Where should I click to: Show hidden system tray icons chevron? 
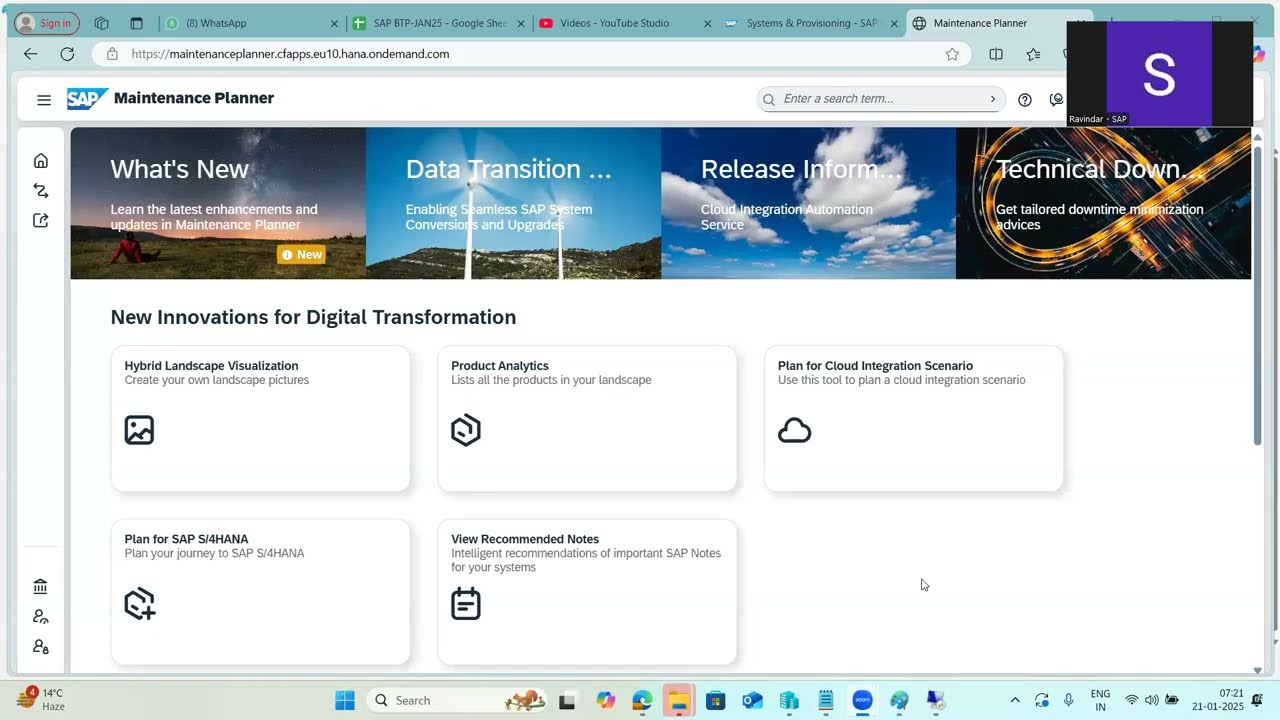click(x=1015, y=700)
